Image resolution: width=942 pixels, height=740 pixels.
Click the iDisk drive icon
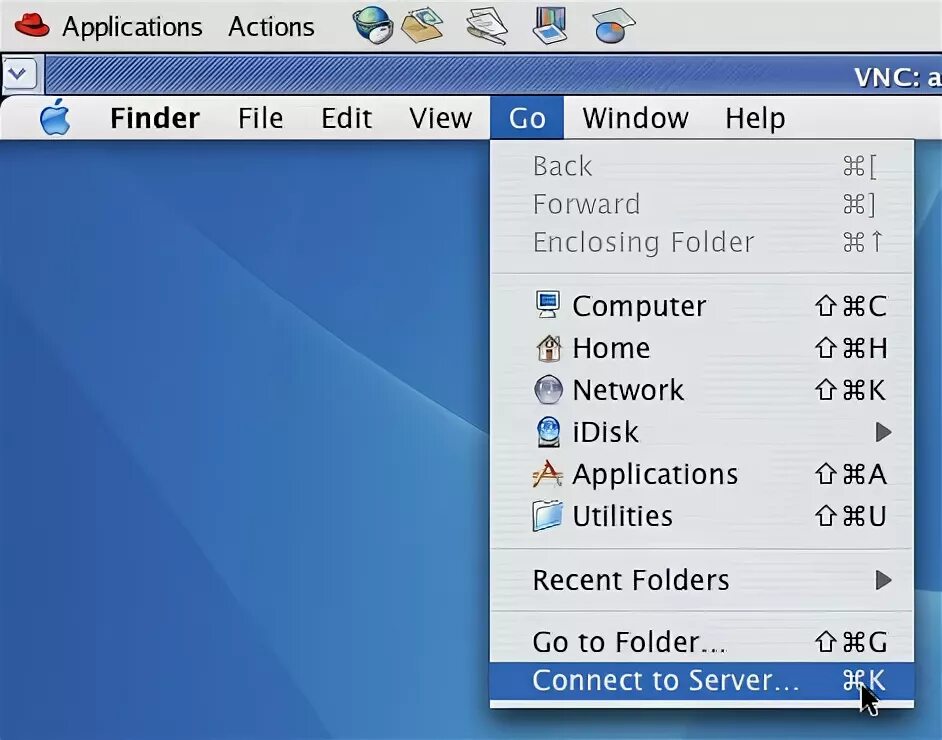[x=548, y=432]
